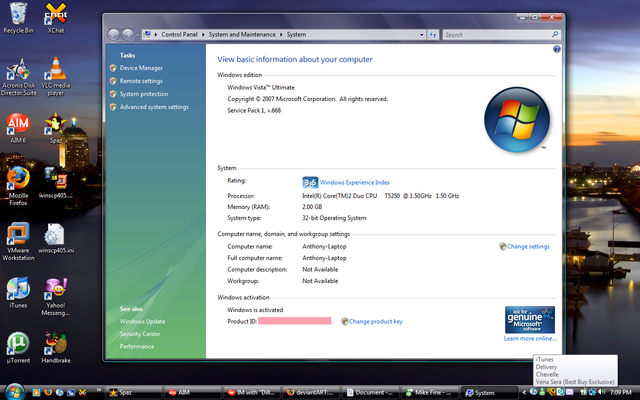The image size is (640, 400).
Task: Click the forward navigation arrow button
Action: tap(127, 35)
